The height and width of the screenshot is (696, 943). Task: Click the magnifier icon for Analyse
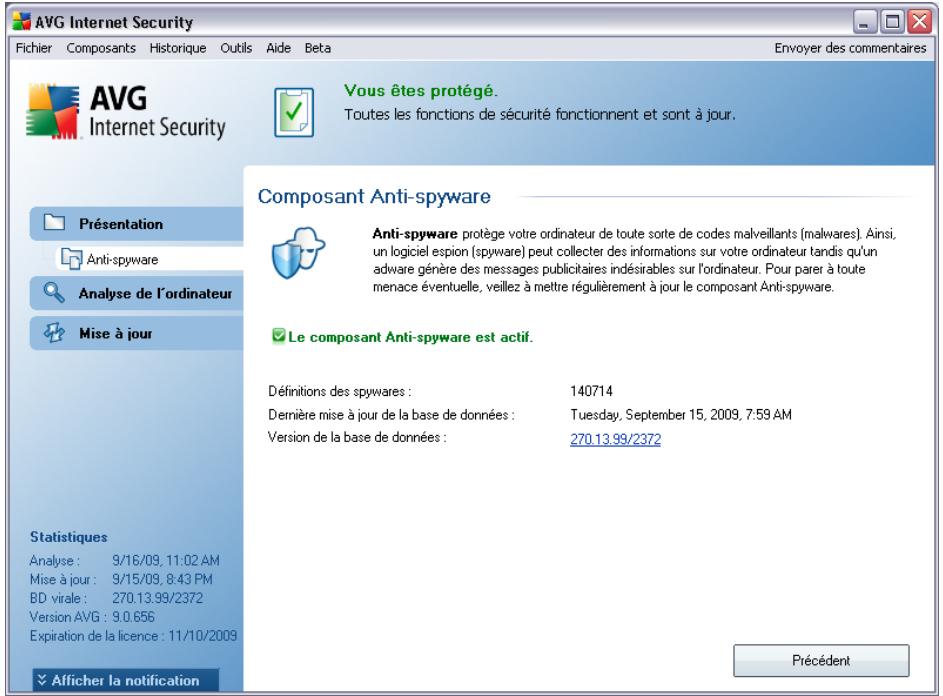pos(54,293)
